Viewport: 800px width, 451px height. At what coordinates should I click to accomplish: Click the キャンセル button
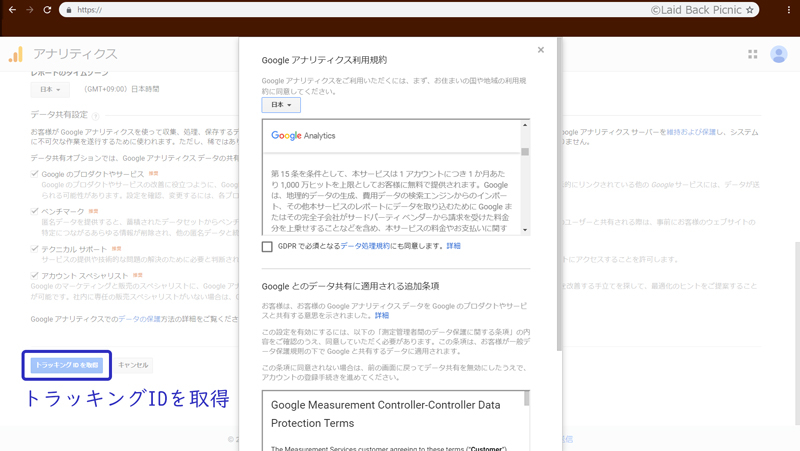[x=133, y=365]
